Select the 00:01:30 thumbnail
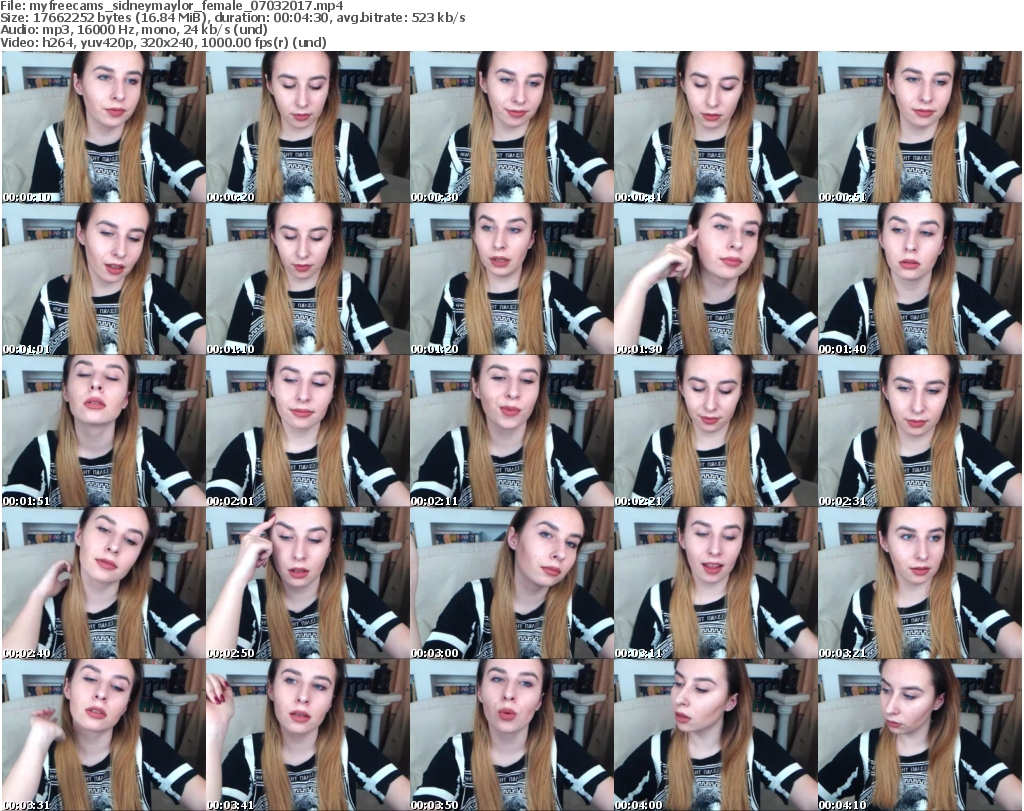1024x811 pixels. pyautogui.click(x=715, y=279)
